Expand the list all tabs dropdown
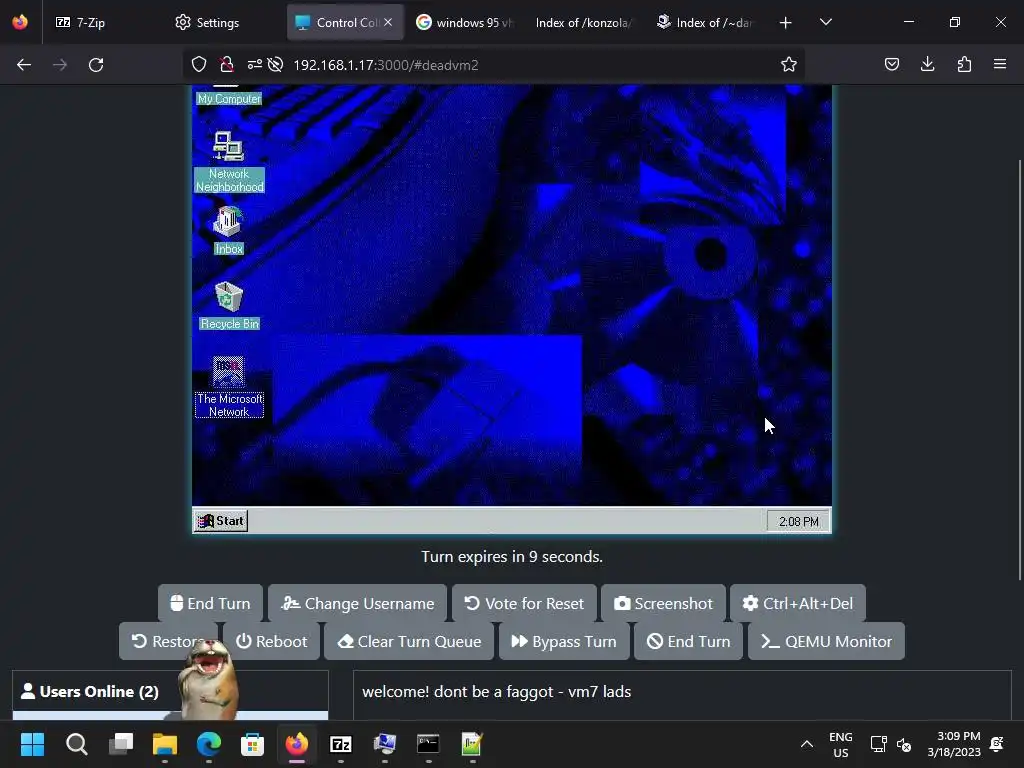Image resolution: width=1024 pixels, height=768 pixels. tap(825, 22)
